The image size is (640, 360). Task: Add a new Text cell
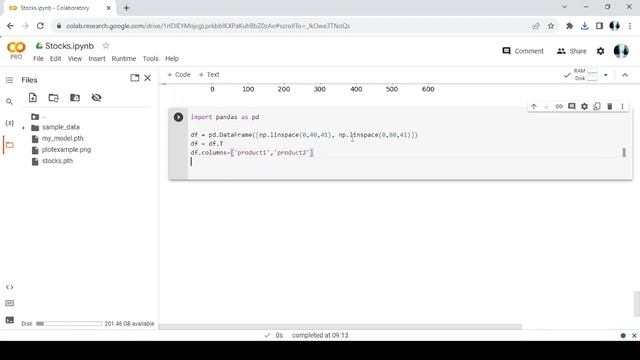(209, 75)
